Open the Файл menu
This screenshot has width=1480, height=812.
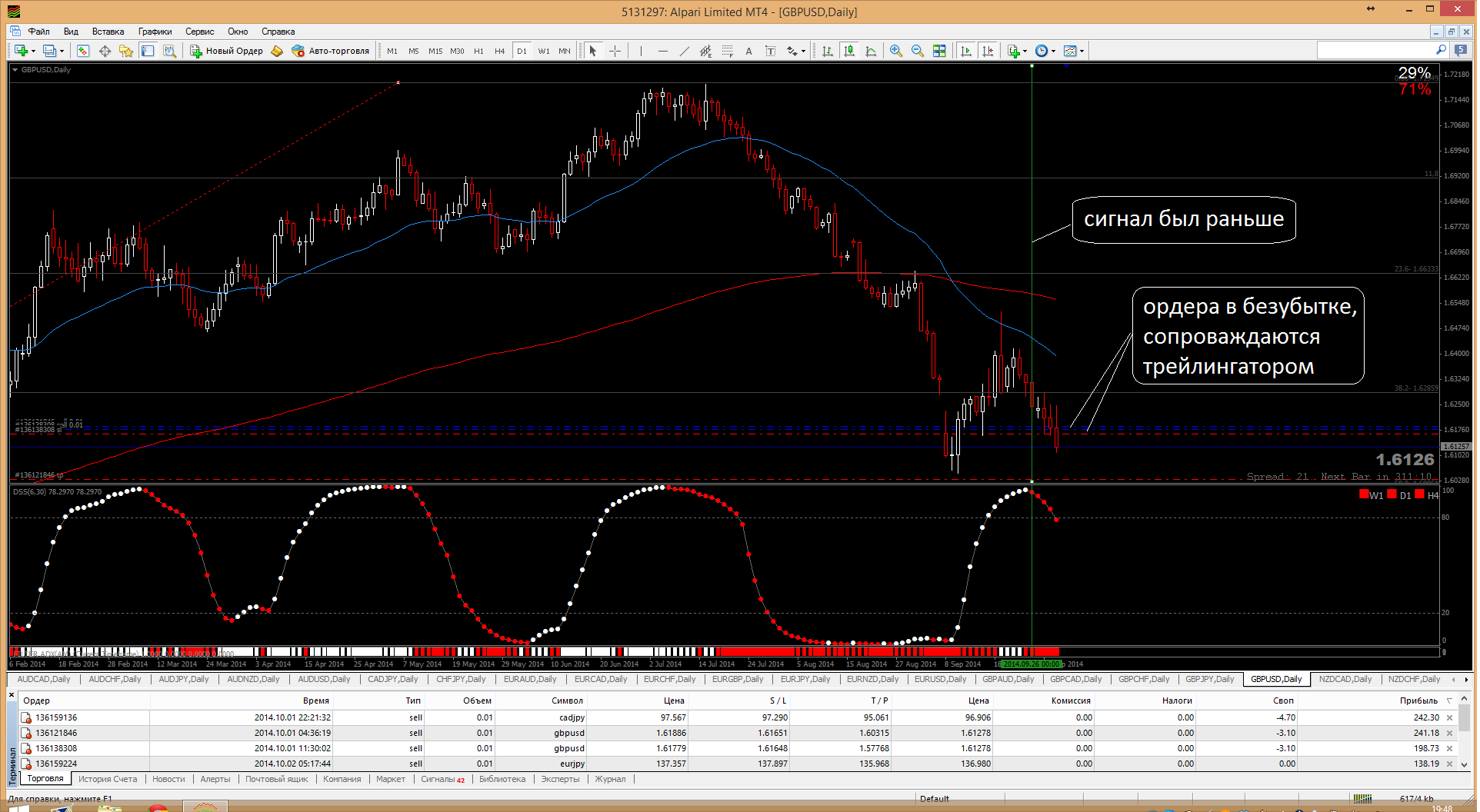(38, 32)
